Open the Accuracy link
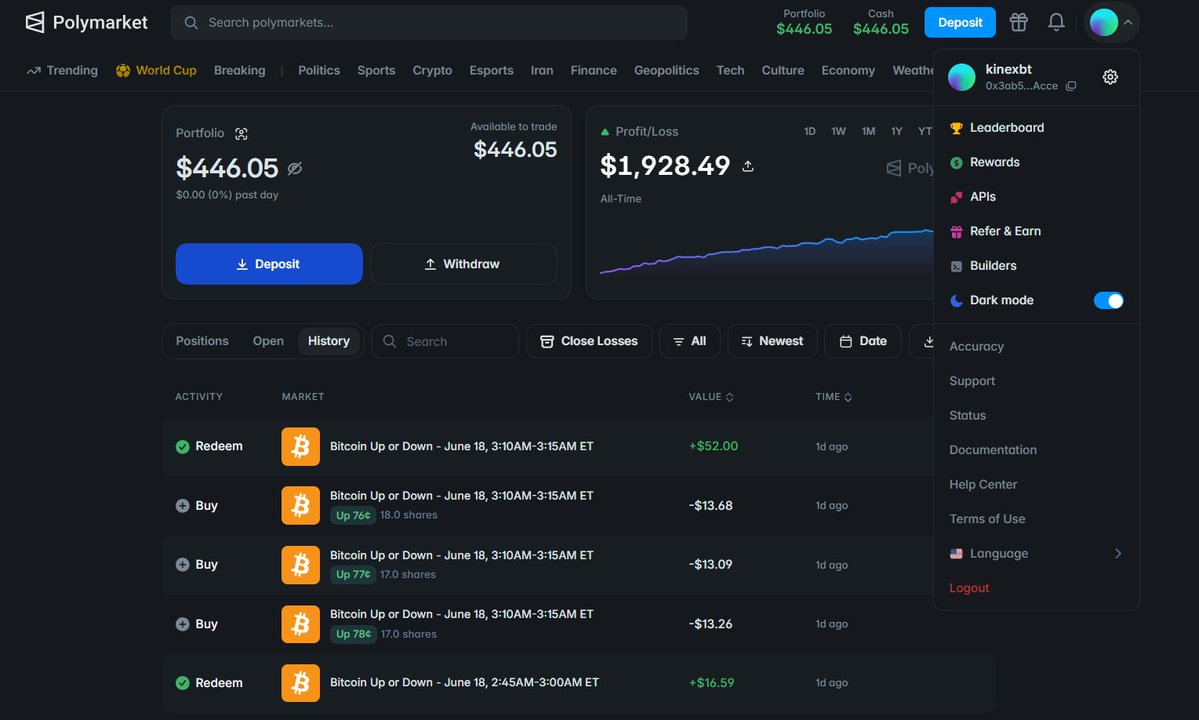Screen dimensions: 1199x720 976,346
